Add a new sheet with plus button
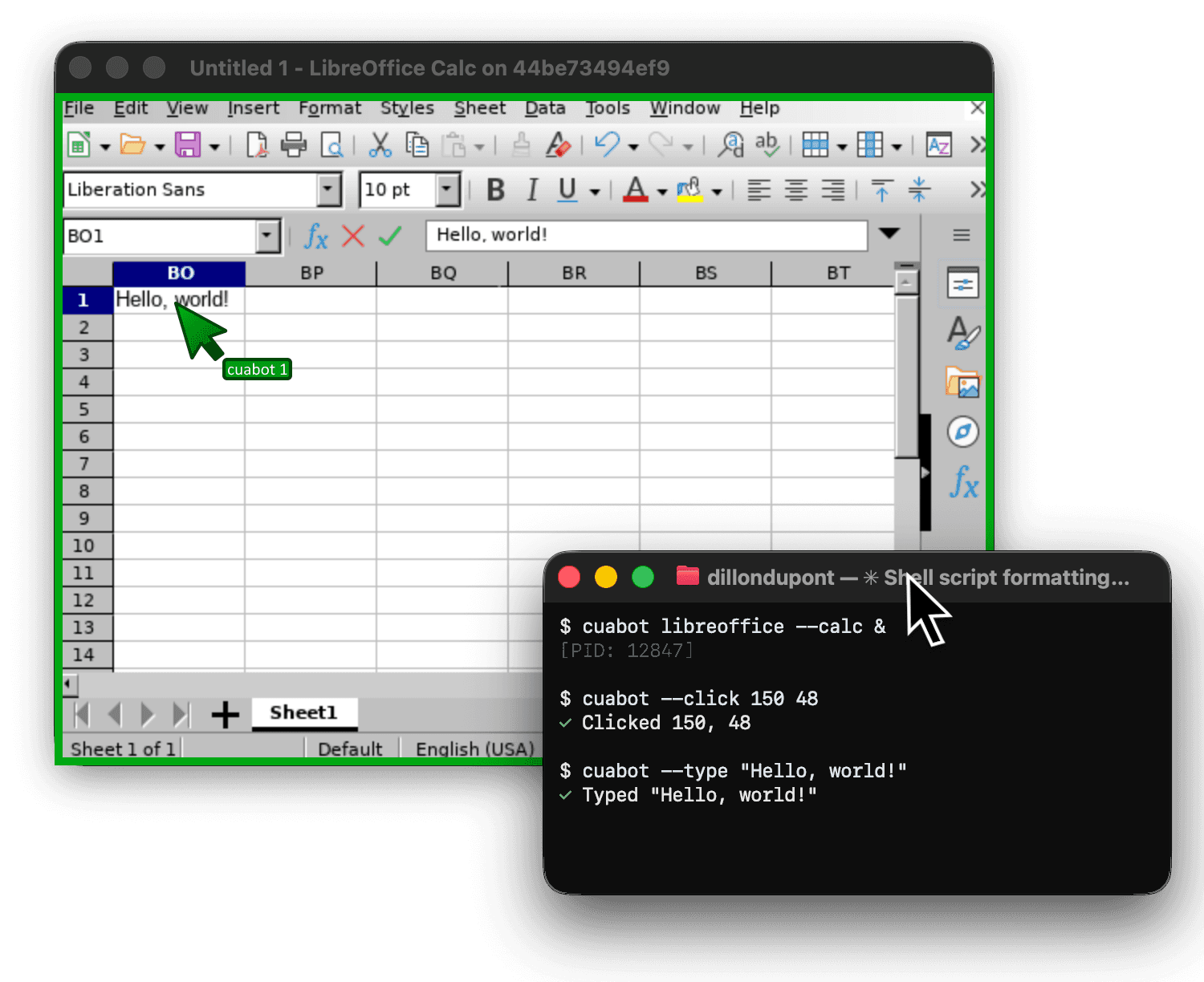The image size is (1204, 982). pos(226,714)
